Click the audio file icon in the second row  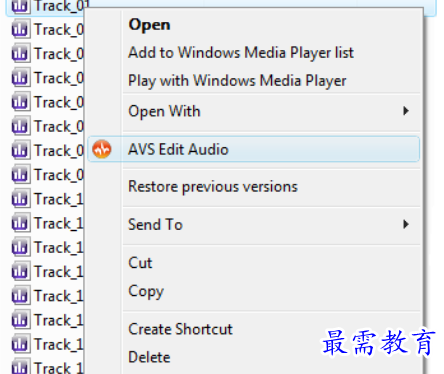click(20, 30)
